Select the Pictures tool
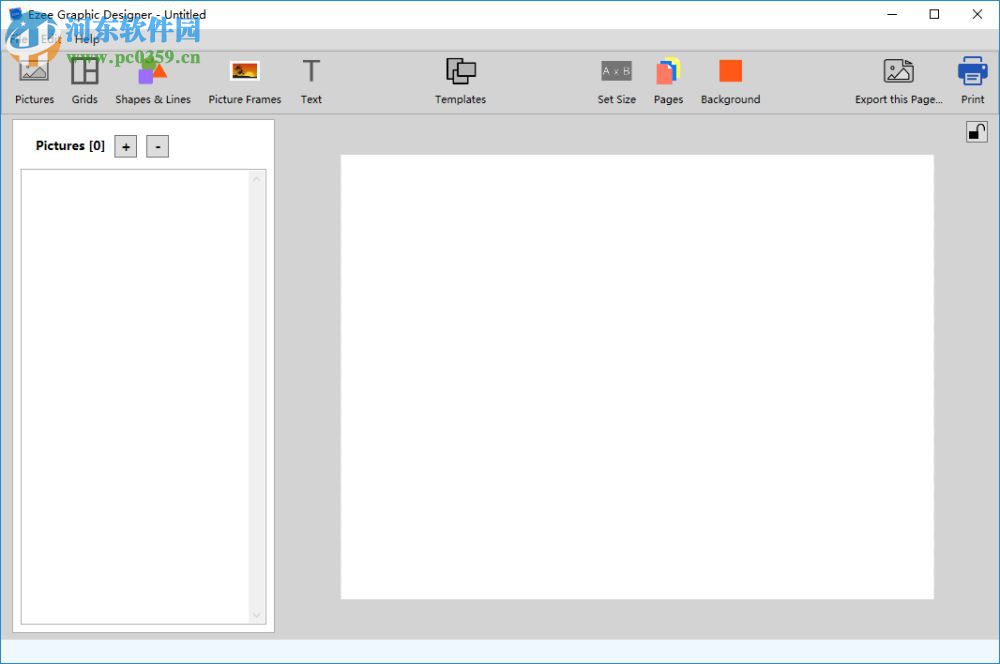Image resolution: width=1000 pixels, height=664 pixels. (34, 80)
